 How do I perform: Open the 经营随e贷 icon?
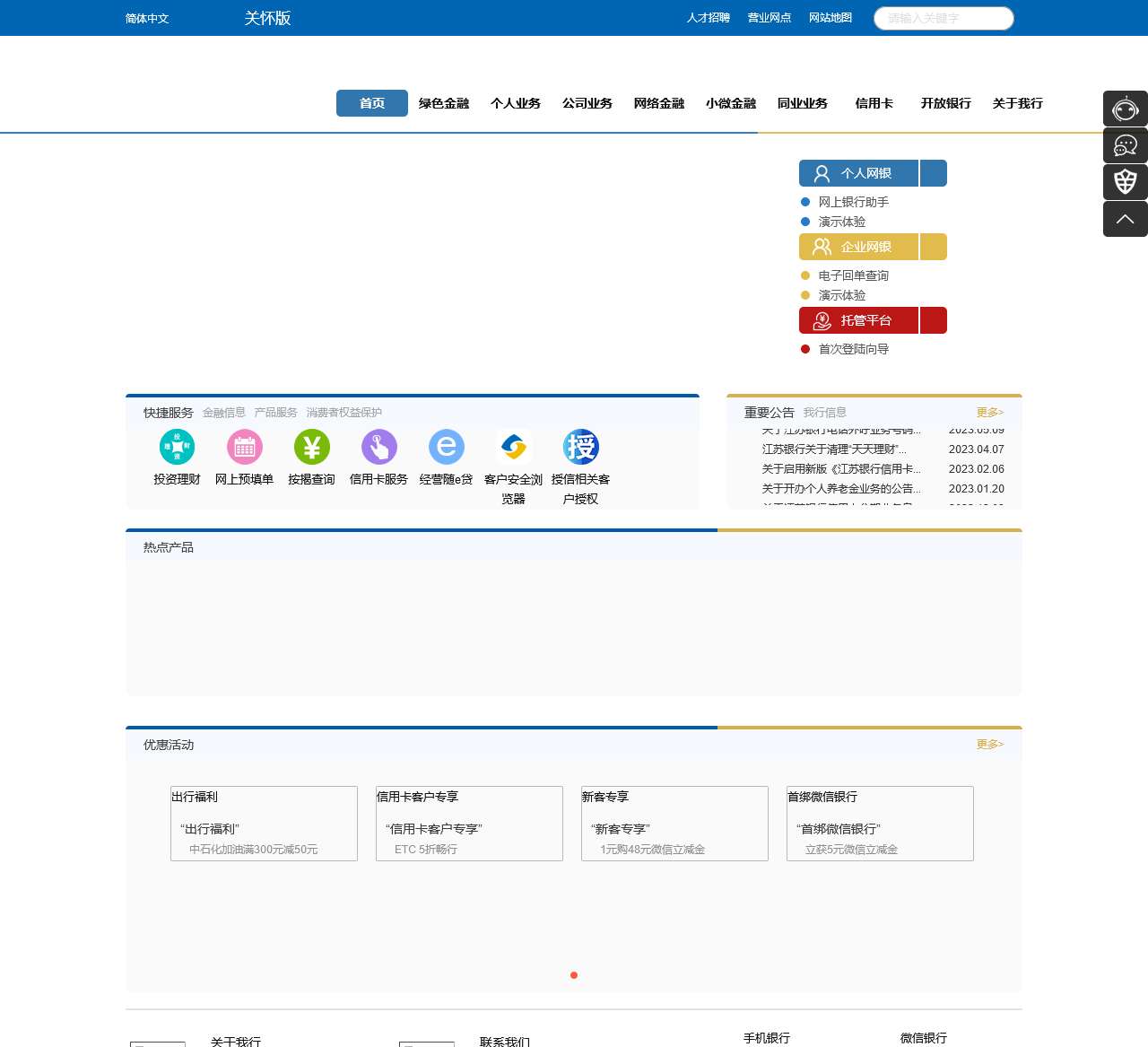pyautogui.click(x=446, y=447)
